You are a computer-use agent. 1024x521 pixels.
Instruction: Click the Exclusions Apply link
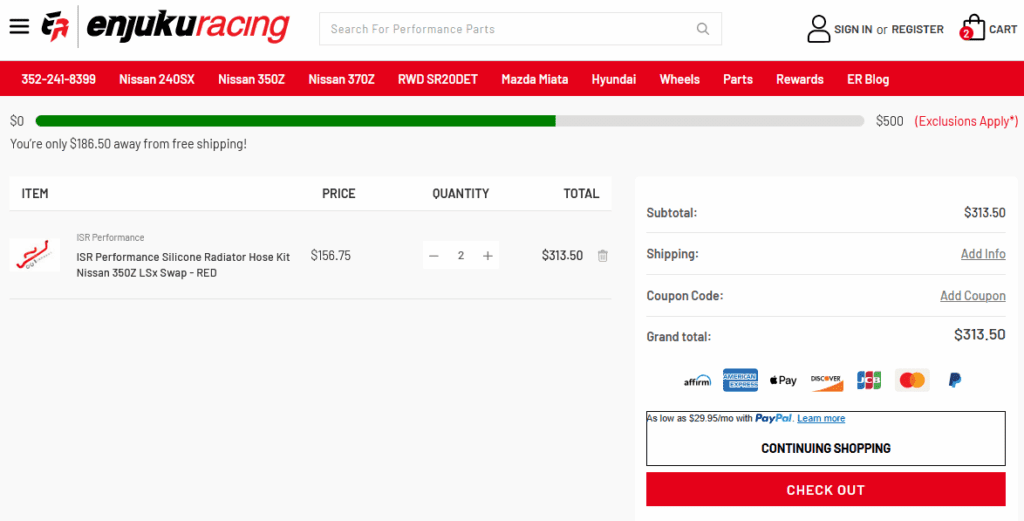point(966,121)
